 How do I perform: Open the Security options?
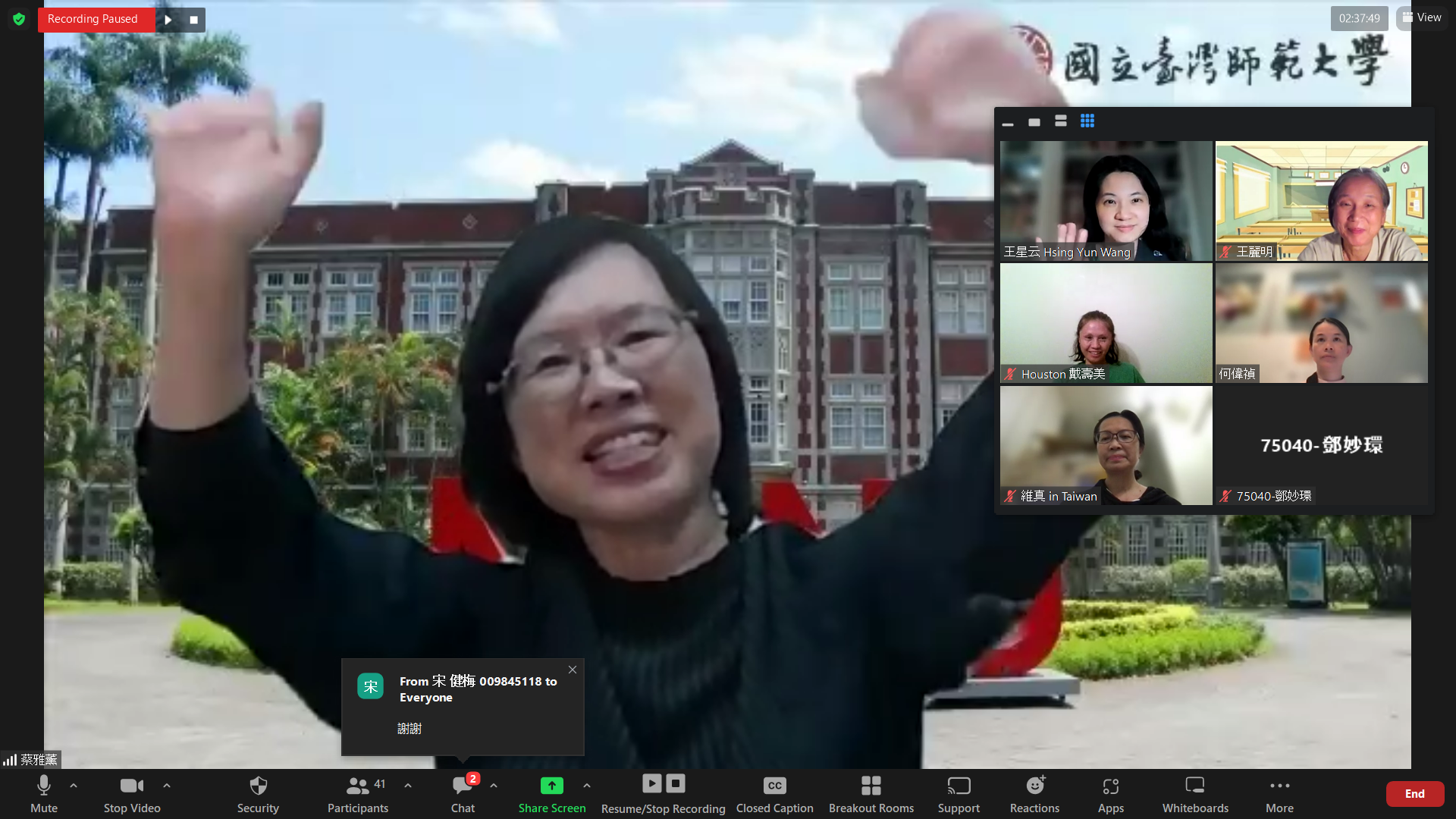tap(258, 792)
